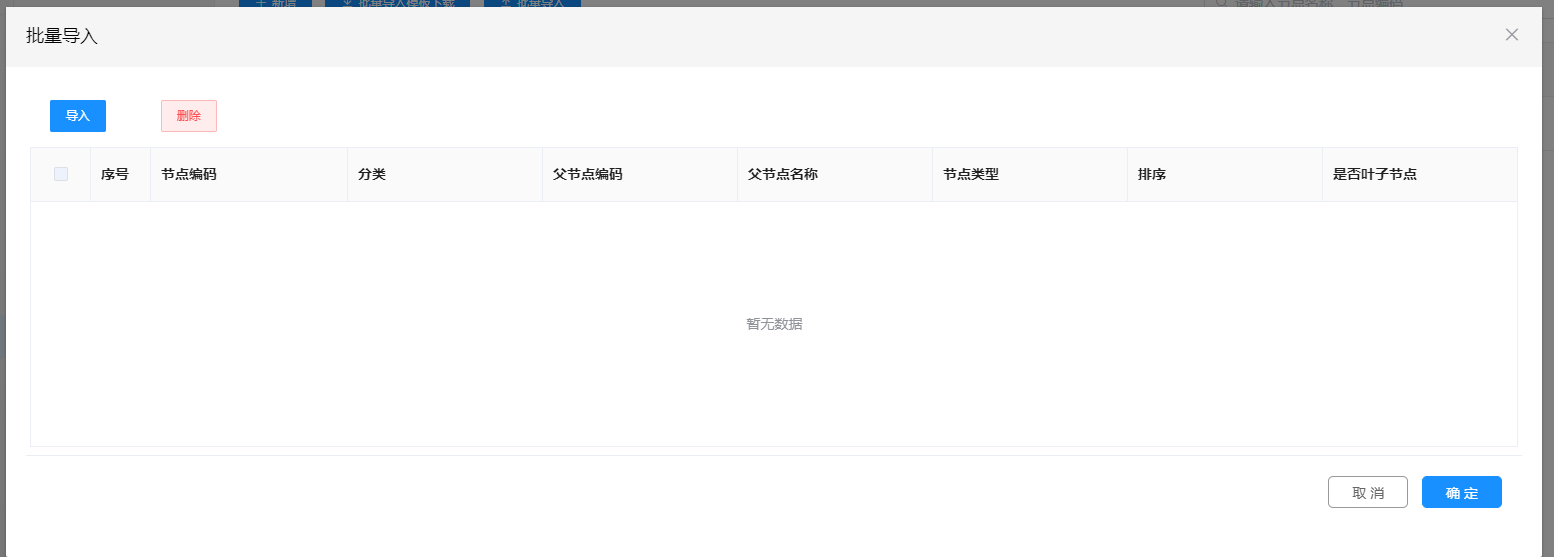Click the 新增 button behind the dialog
Image resolution: width=1554 pixels, height=557 pixels.
click(275, 3)
